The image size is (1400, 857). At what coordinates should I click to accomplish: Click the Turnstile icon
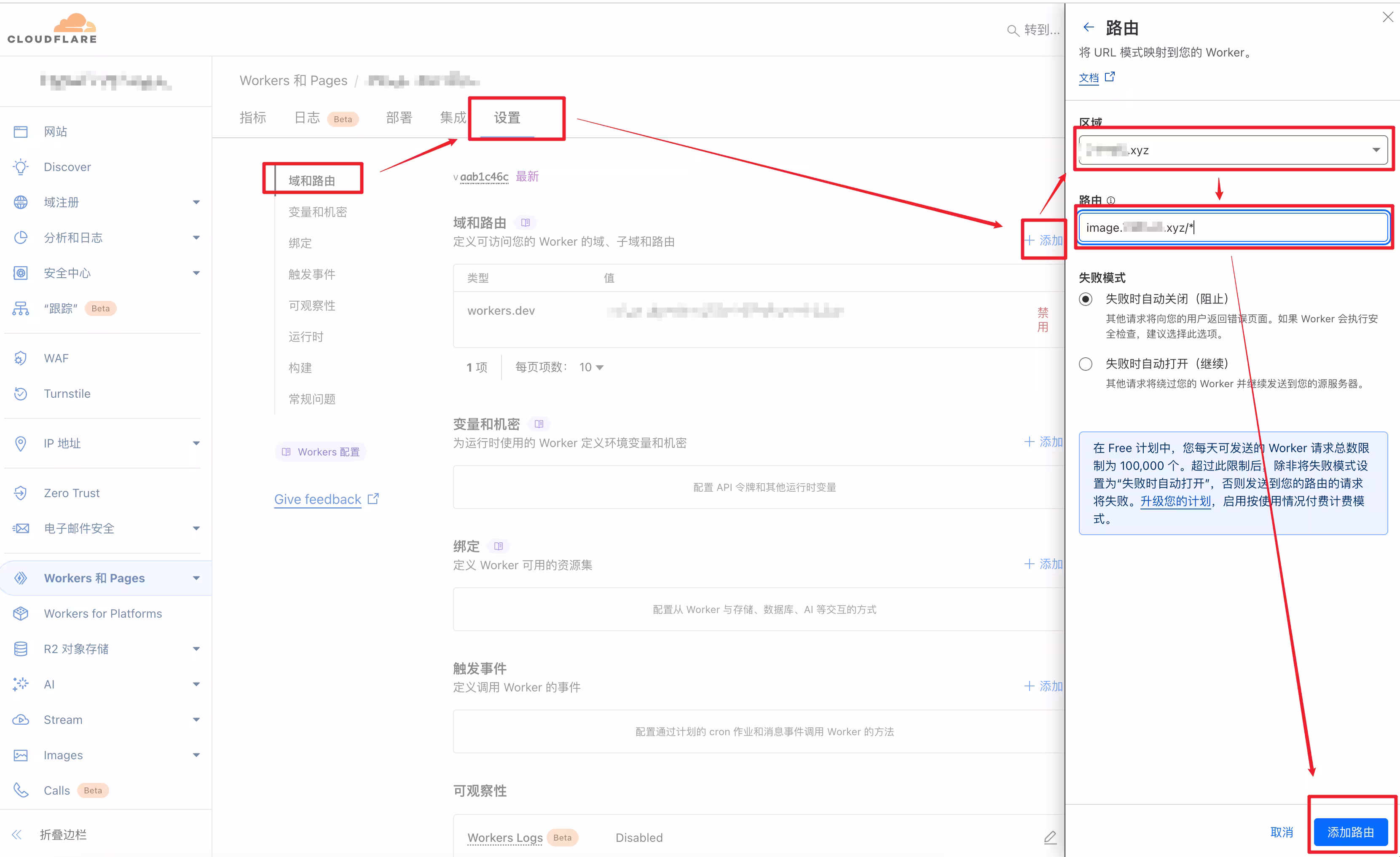pyautogui.click(x=21, y=394)
